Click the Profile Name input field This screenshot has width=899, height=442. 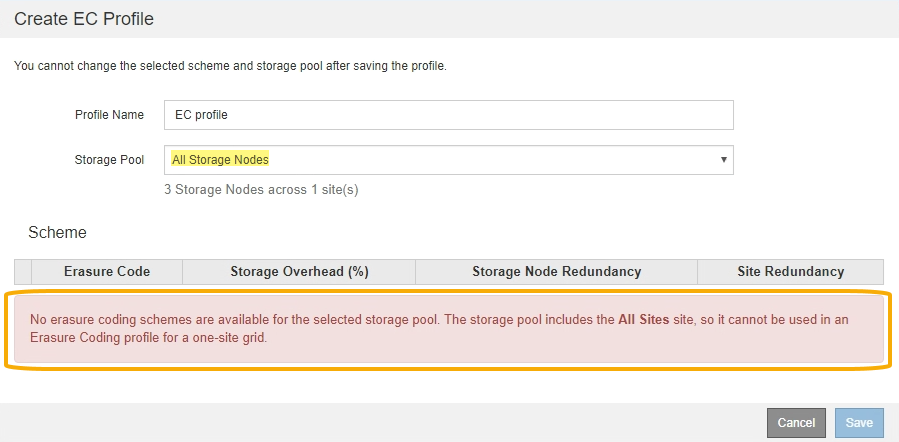pos(448,115)
